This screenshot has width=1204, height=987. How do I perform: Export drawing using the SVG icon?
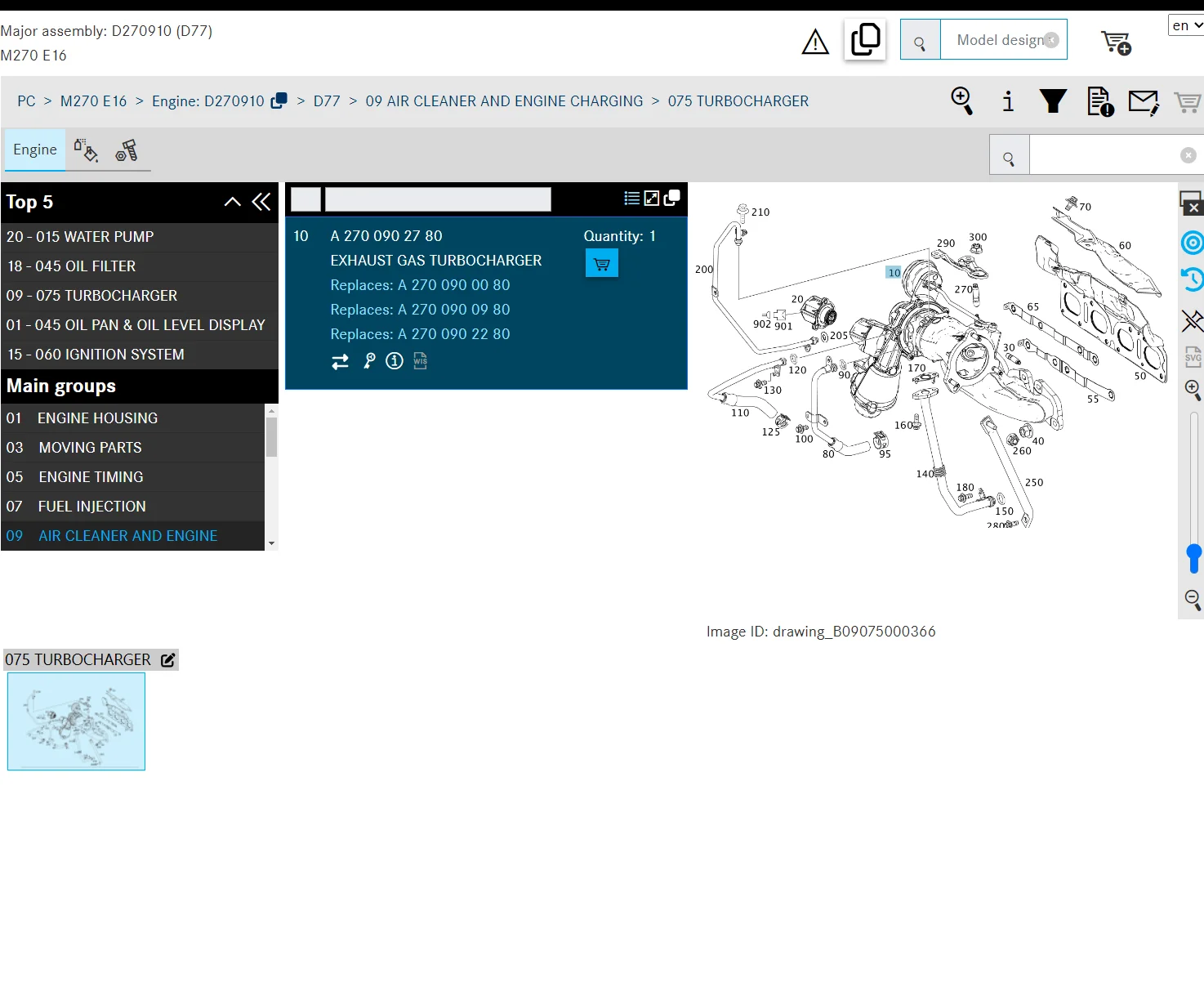tap(1193, 356)
